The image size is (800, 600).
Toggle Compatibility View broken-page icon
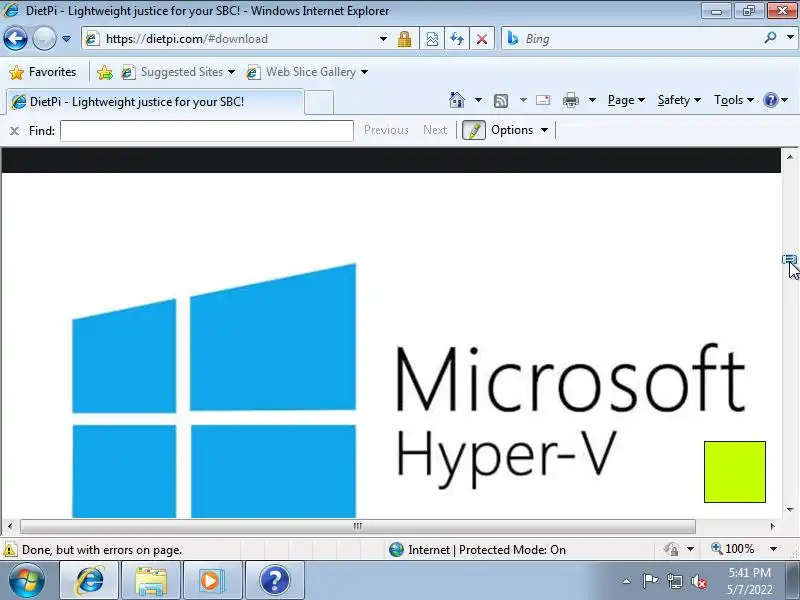pyautogui.click(x=432, y=39)
